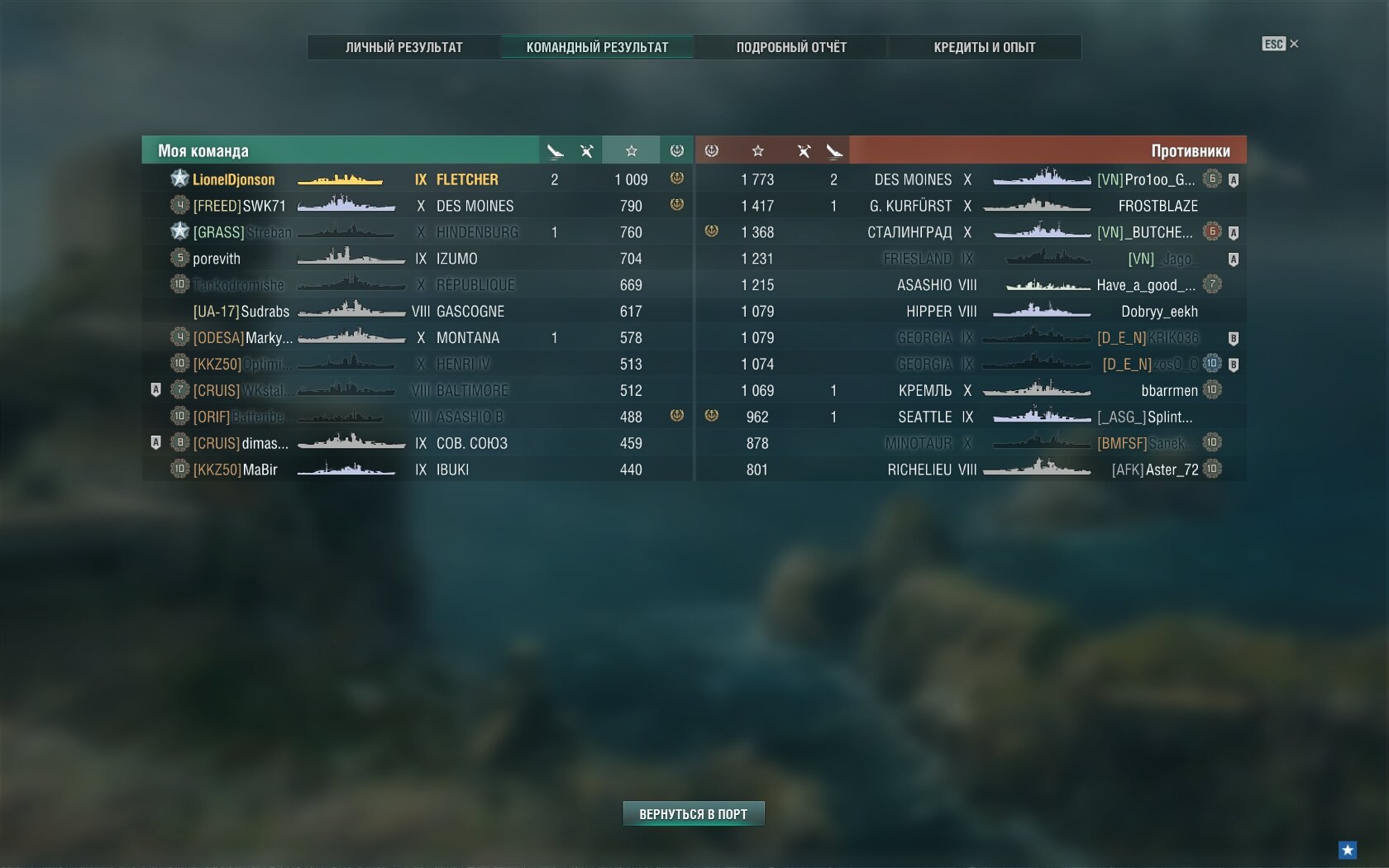Sort my team by achievements column icon
1389x868 pixels.
point(677,150)
